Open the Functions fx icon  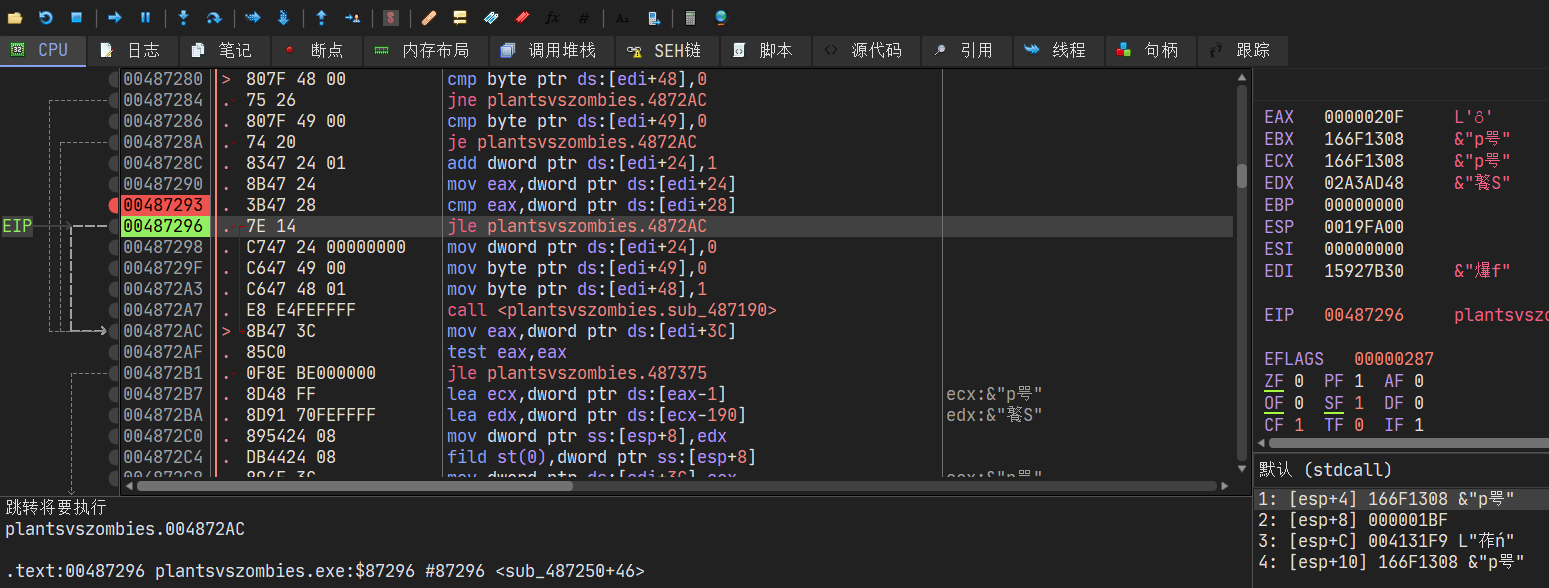pyautogui.click(x=552, y=18)
